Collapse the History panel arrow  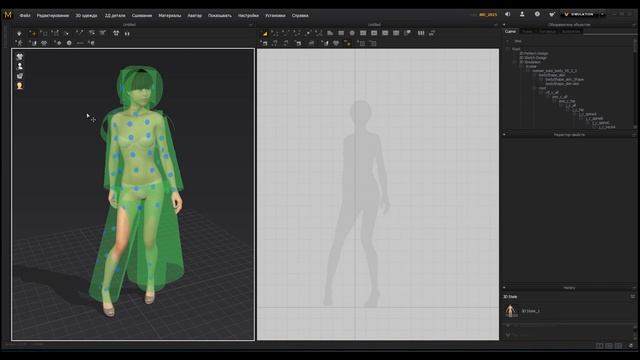[504, 288]
